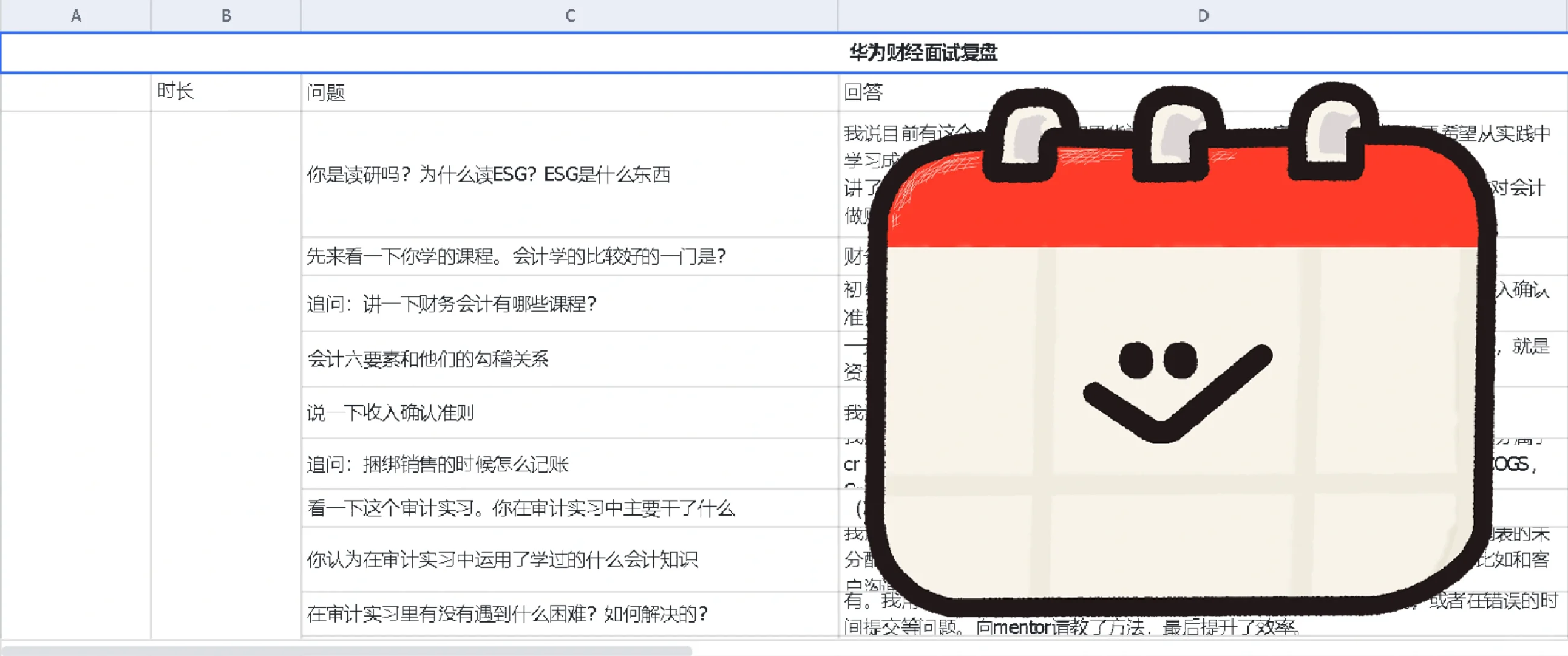
Task: Select column A header
Action: 75,16
